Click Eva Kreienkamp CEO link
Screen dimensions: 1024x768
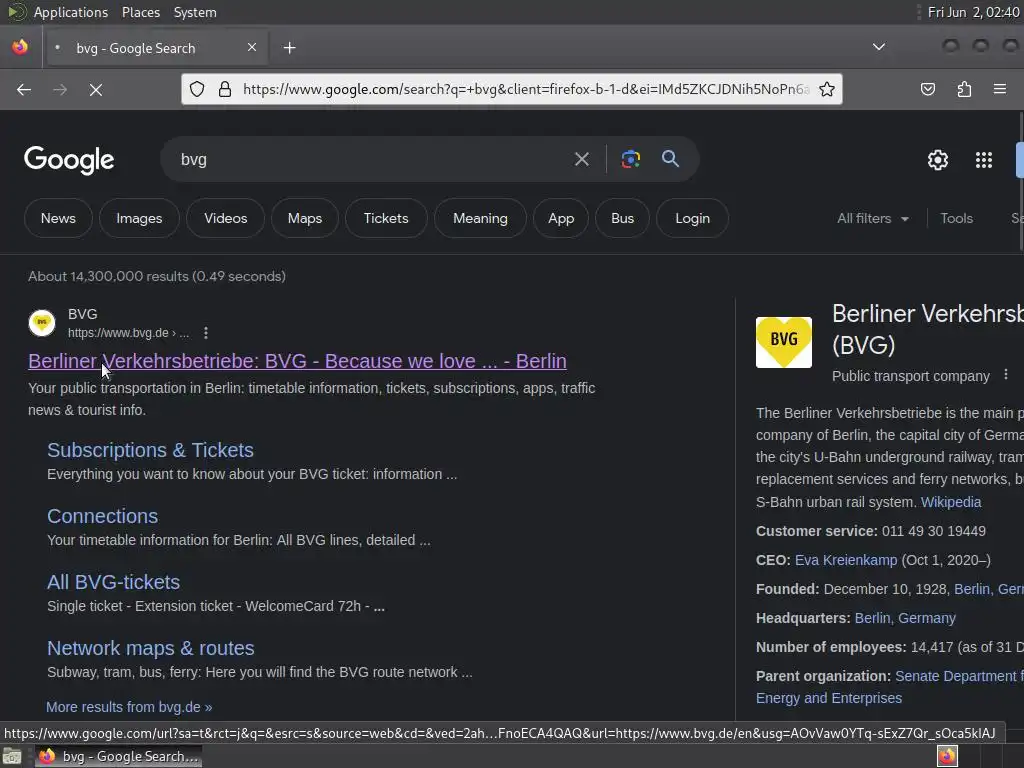pyautogui.click(x=846, y=560)
